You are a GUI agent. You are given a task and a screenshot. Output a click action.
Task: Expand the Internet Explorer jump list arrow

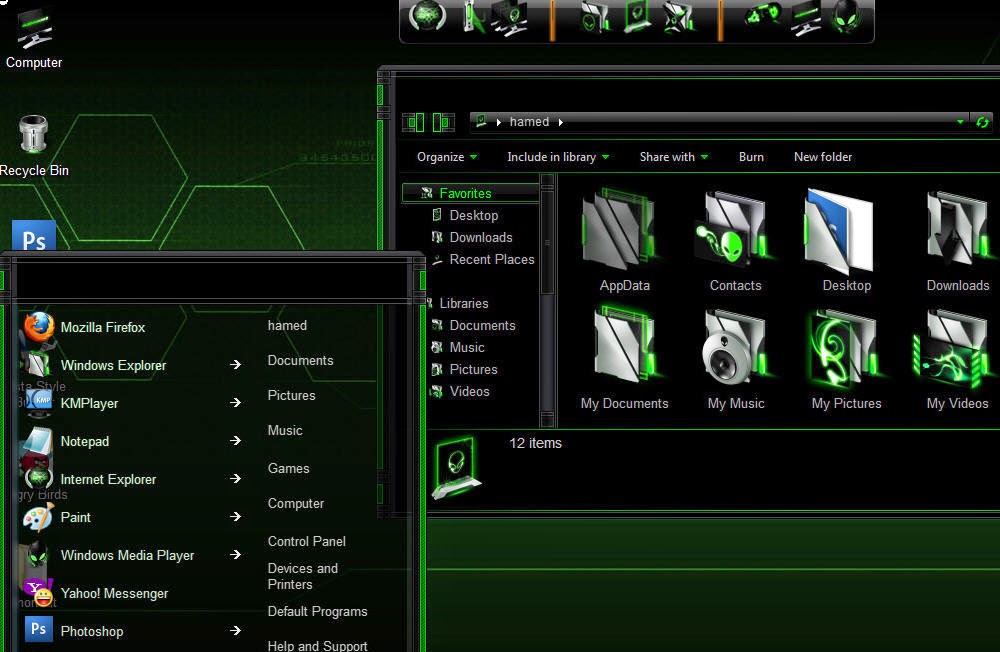(235, 478)
